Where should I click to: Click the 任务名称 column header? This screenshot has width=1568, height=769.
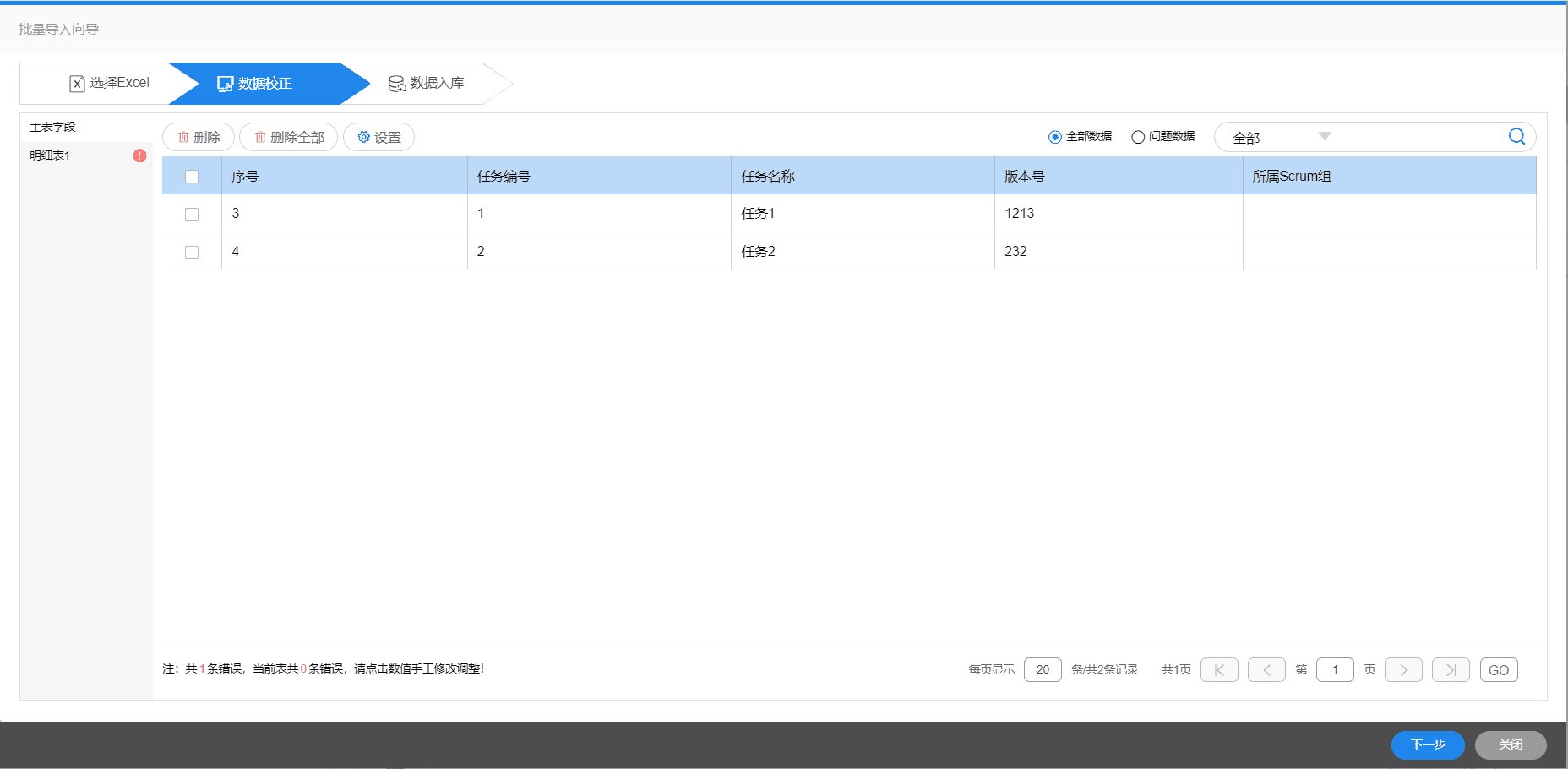tap(863, 176)
